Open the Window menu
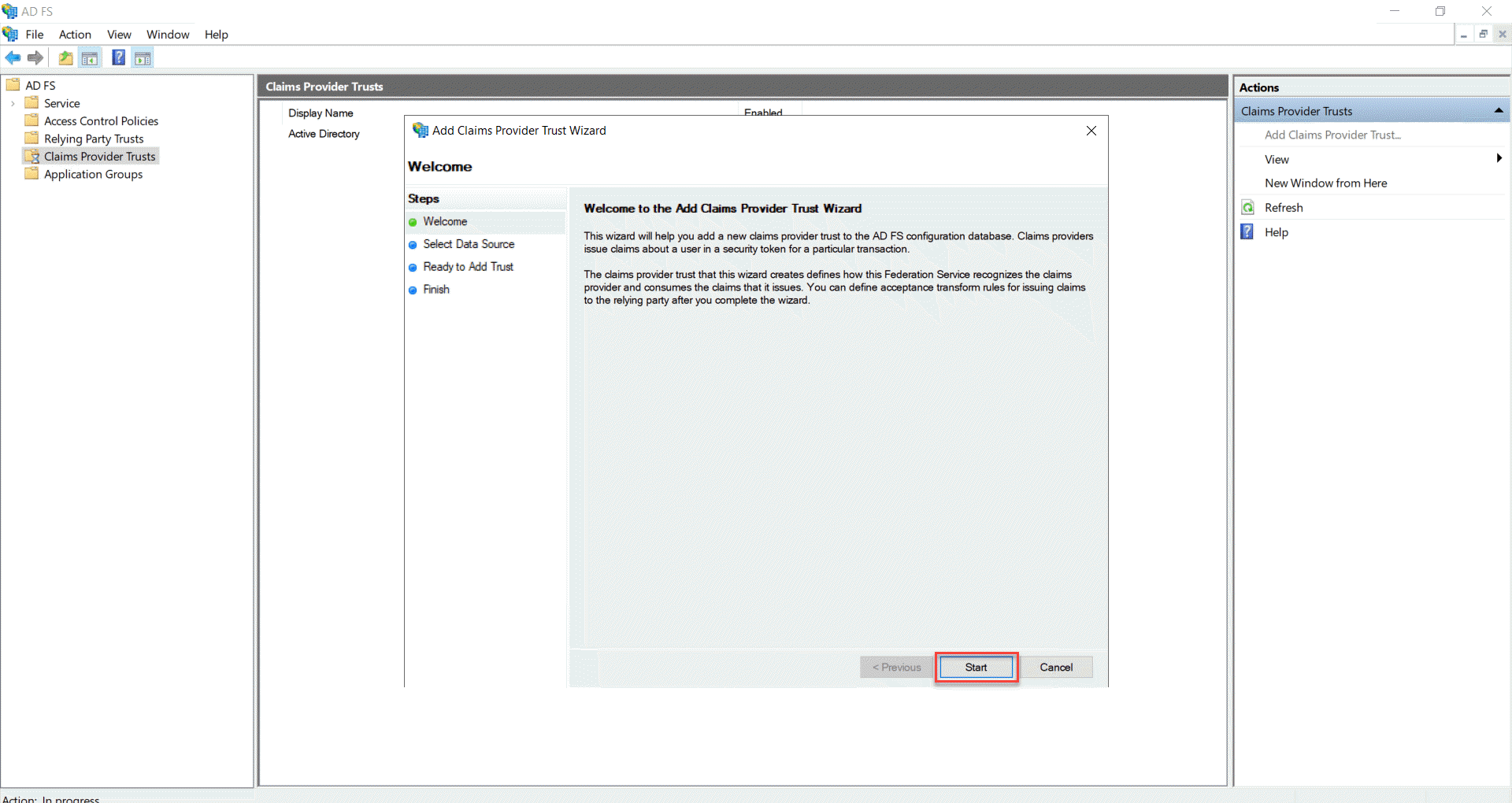 168,35
